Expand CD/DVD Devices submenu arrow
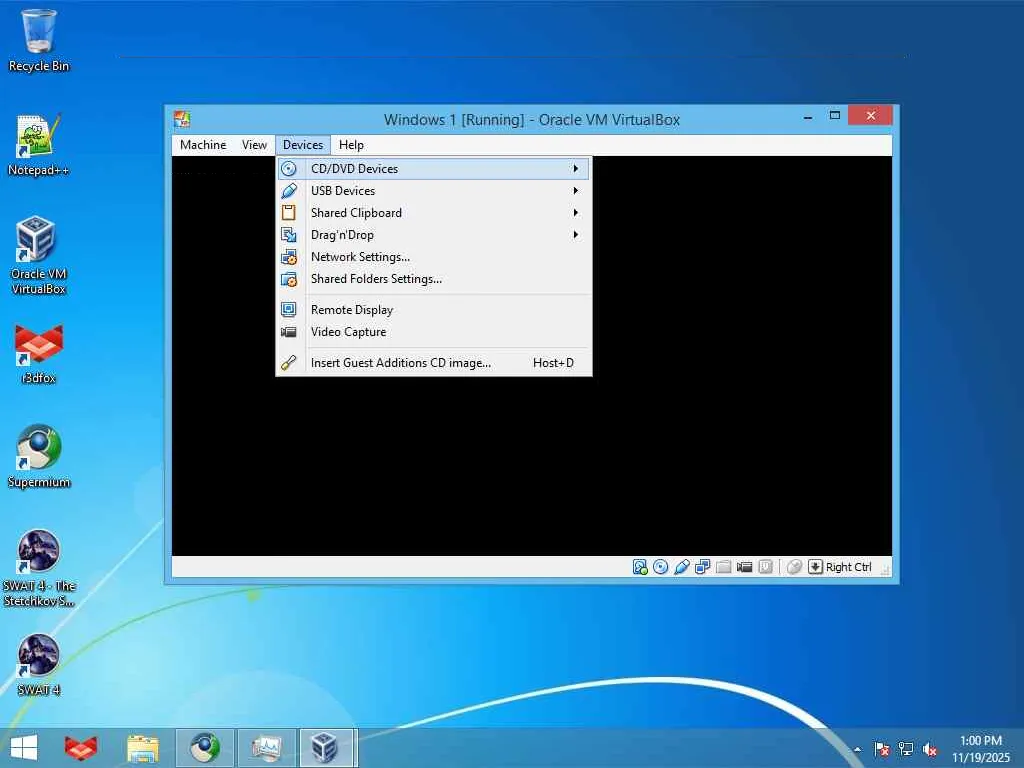 [x=575, y=168]
